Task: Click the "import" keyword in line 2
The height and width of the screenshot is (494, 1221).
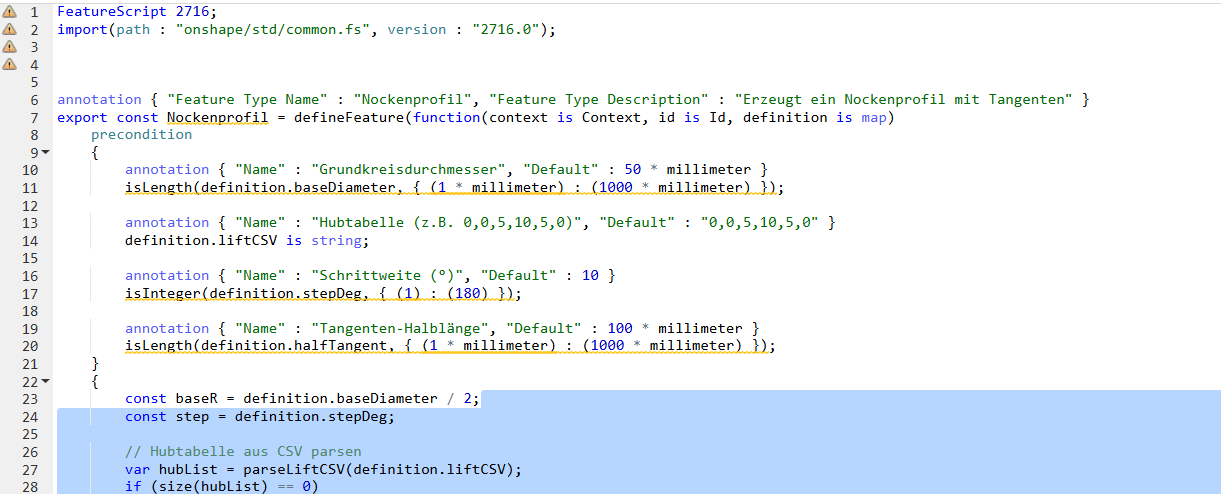Action: (82, 29)
